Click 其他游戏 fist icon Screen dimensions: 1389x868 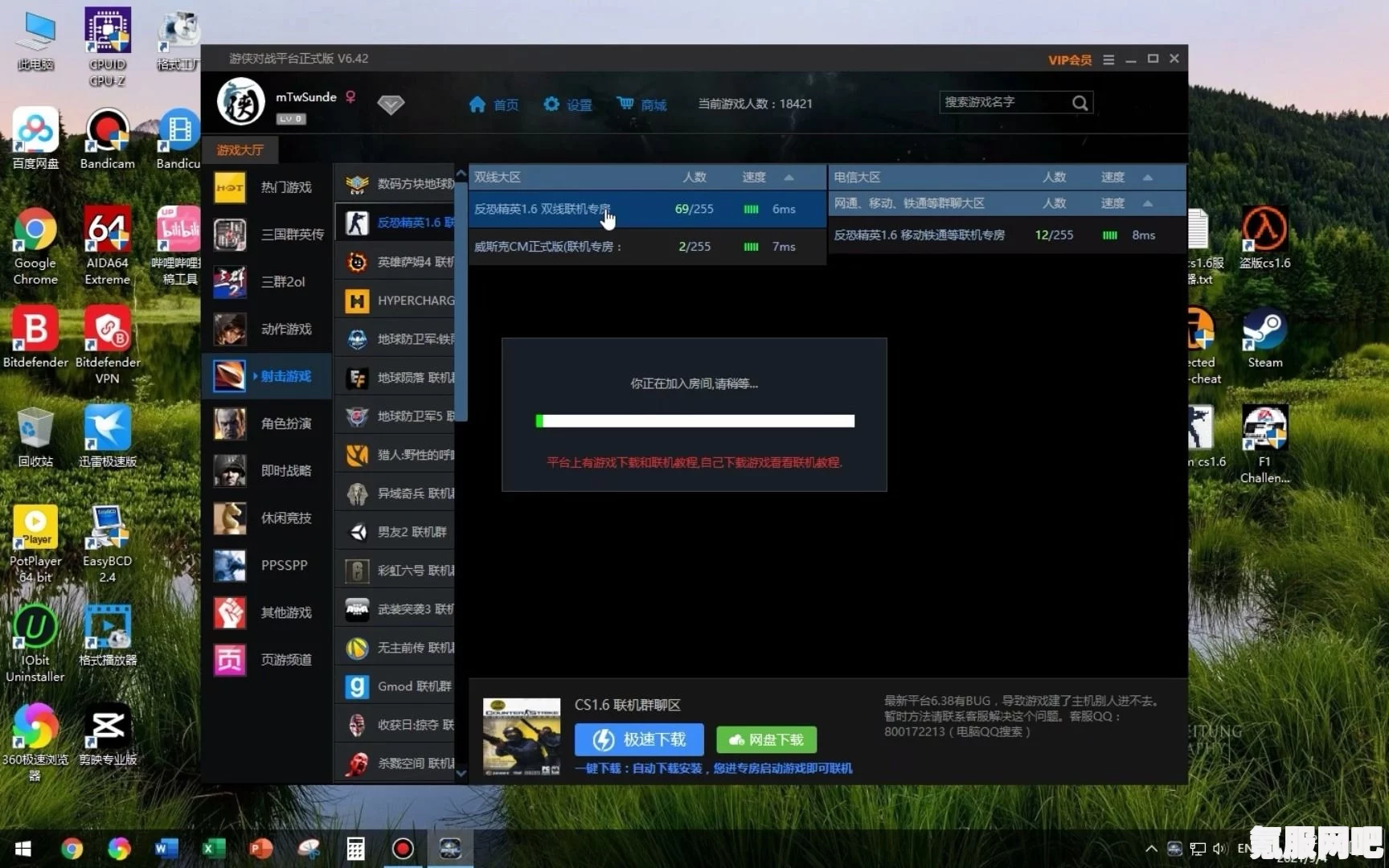tap(230, 612)
